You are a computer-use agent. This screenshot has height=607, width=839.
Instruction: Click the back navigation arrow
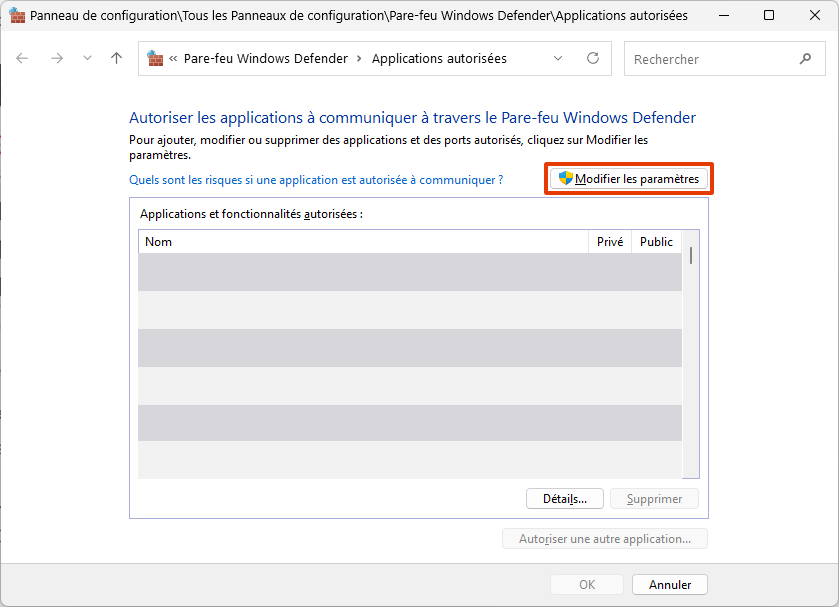coord(22,58)
